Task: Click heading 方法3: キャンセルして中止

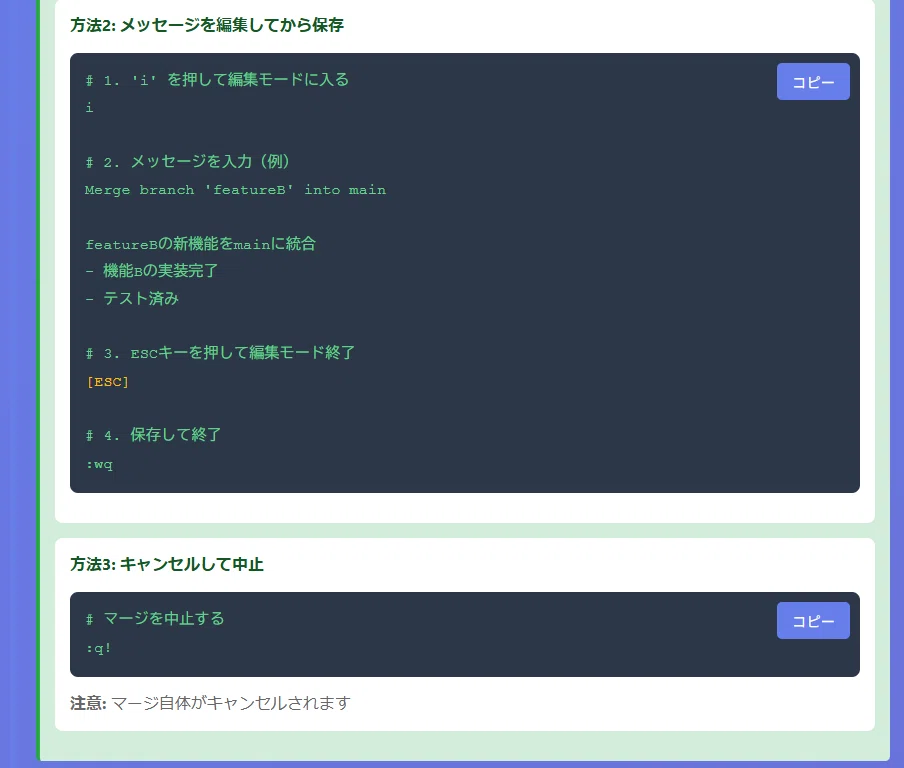Action: coord(167,564)
